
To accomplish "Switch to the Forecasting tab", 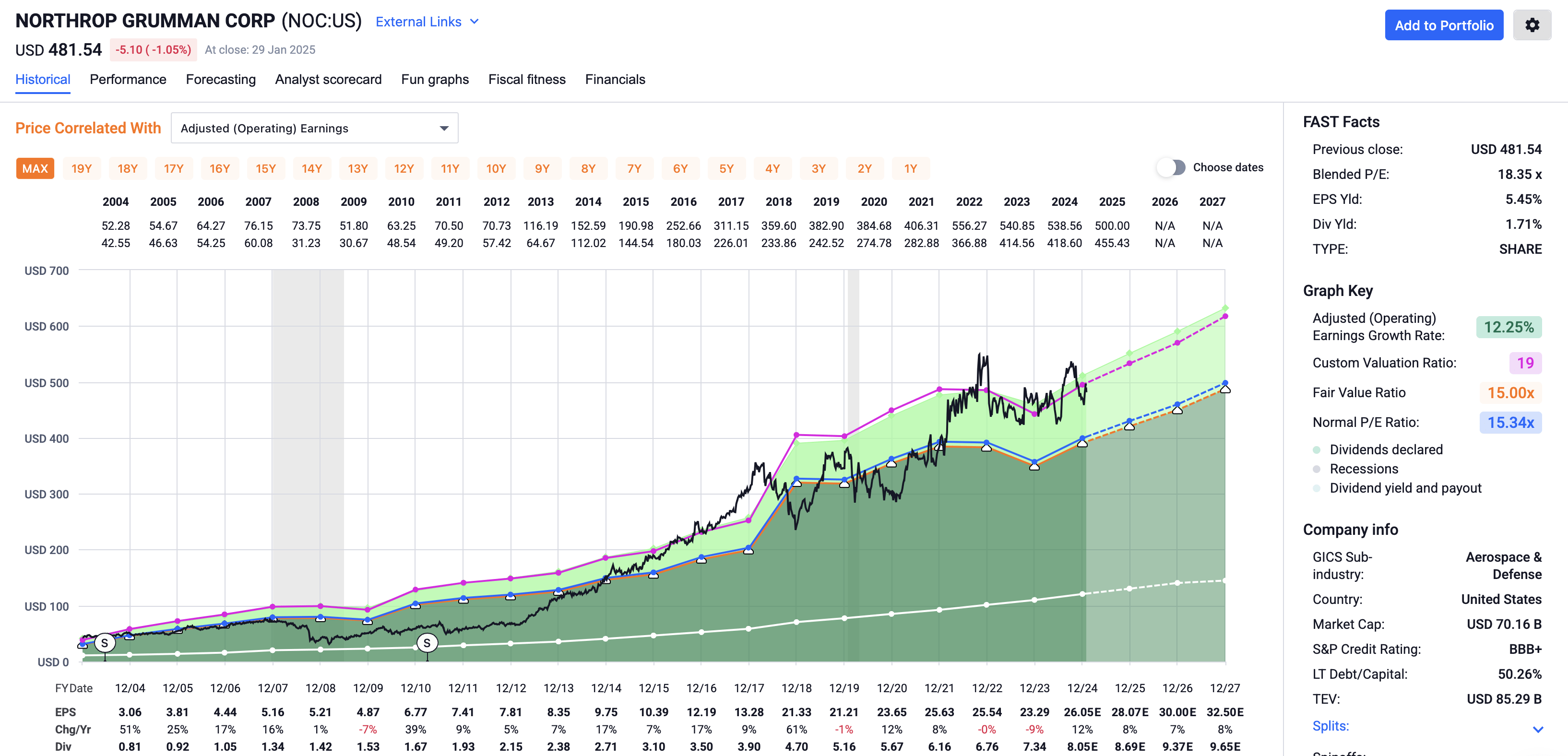I will point(221,79).
